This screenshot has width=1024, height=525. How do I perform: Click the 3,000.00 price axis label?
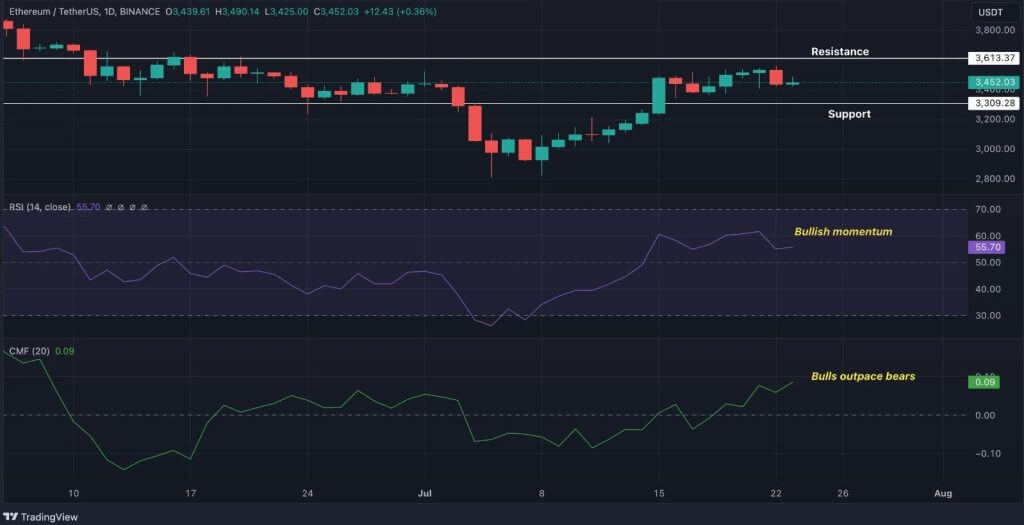tap(995, 149)
